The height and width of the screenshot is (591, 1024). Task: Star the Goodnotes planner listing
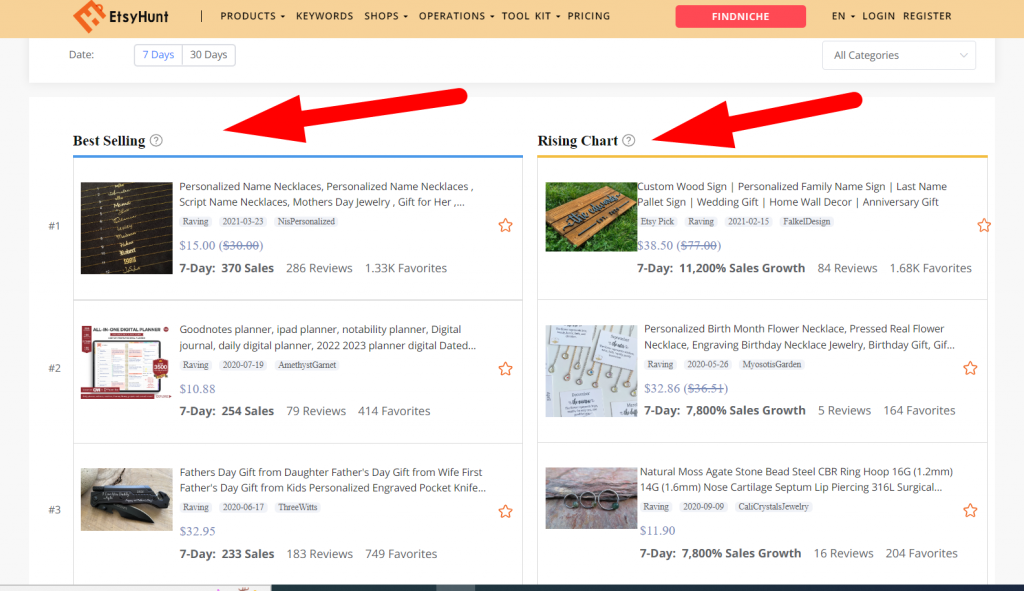pos(505,369)
